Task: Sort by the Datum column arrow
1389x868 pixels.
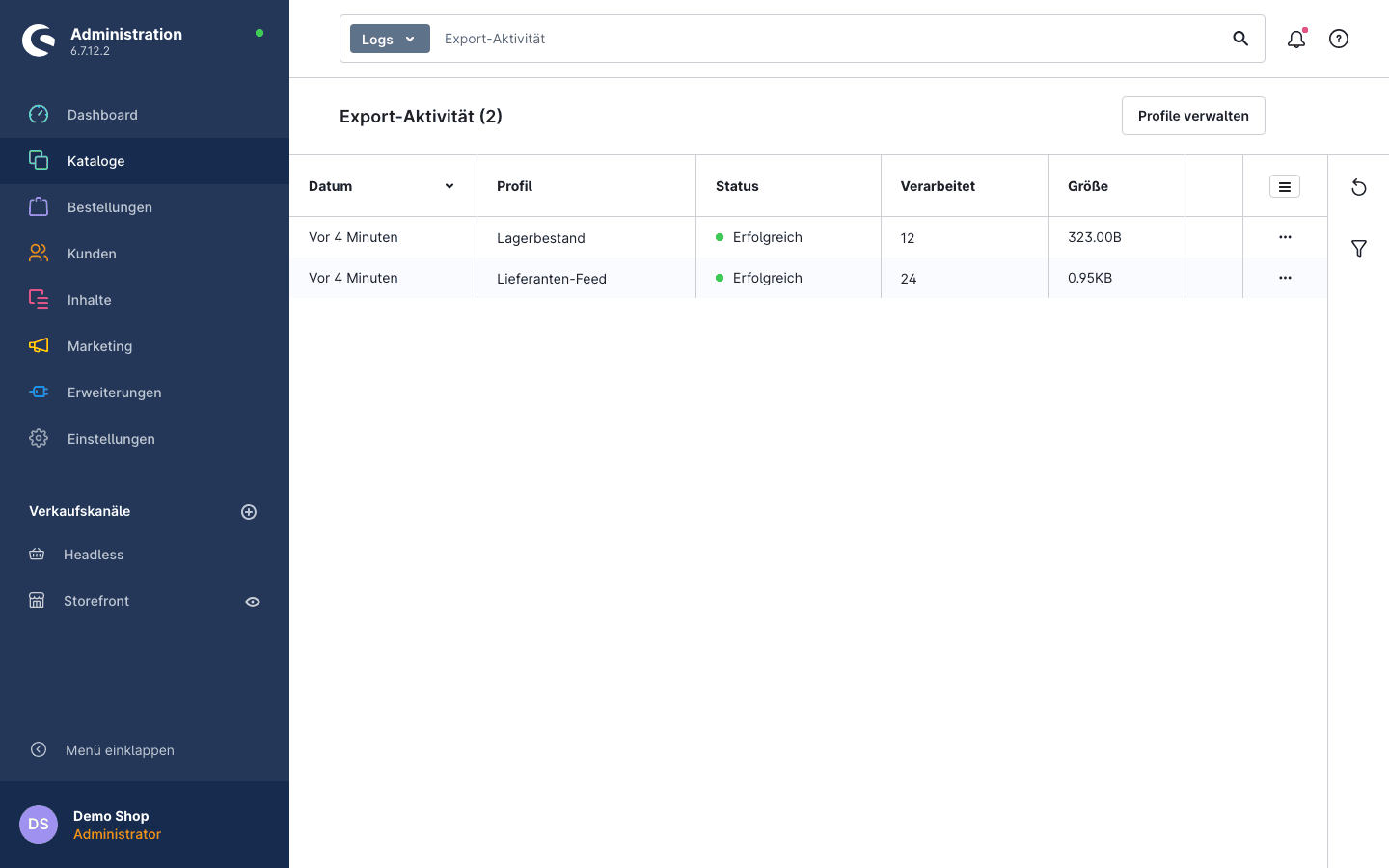Action: (449, 186)
